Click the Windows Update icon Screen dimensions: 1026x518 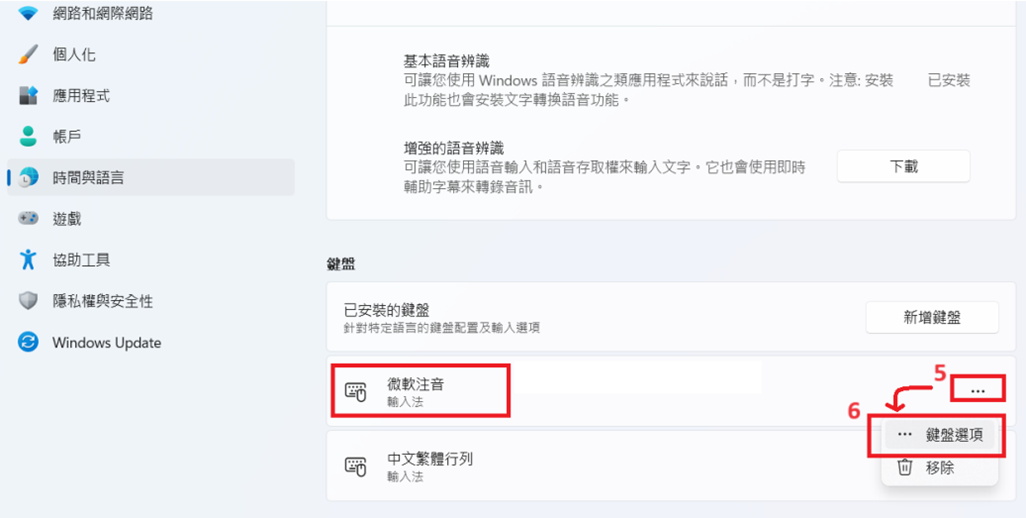pyautogui.click(x=28, y=342)
